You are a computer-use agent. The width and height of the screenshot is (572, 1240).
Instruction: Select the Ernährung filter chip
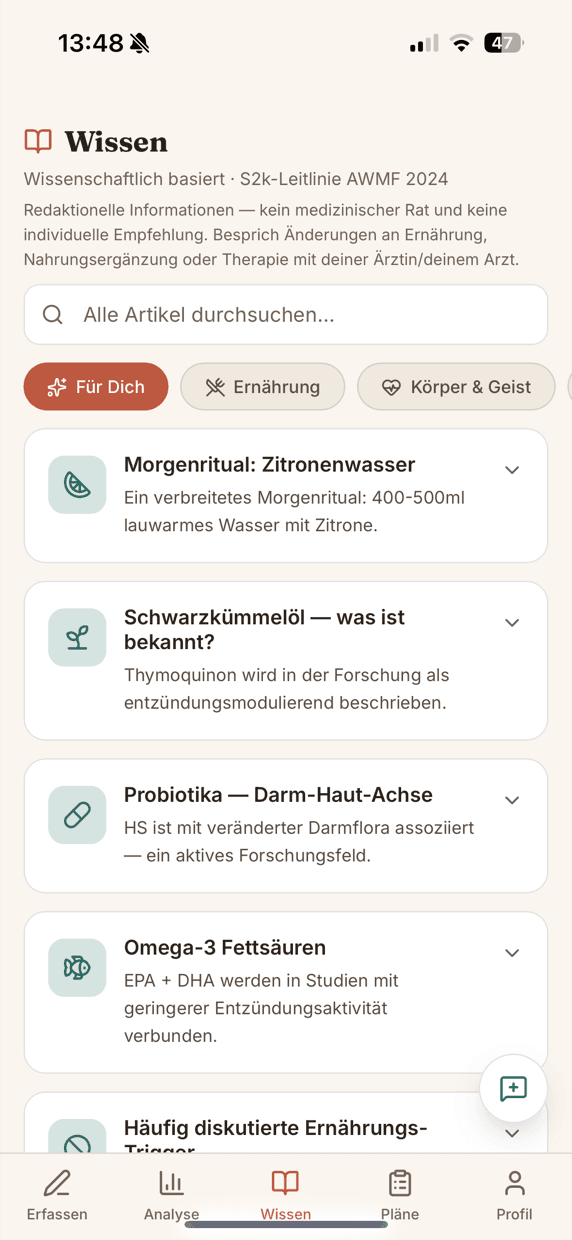point(262,386)
